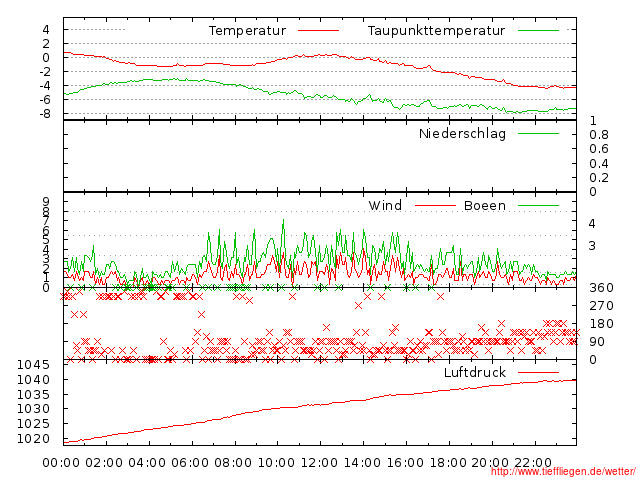Image resolution: width=640 pixels, height=480 pixels.
Task: Click the Luftdruck legend label
Action: (475, 372)
